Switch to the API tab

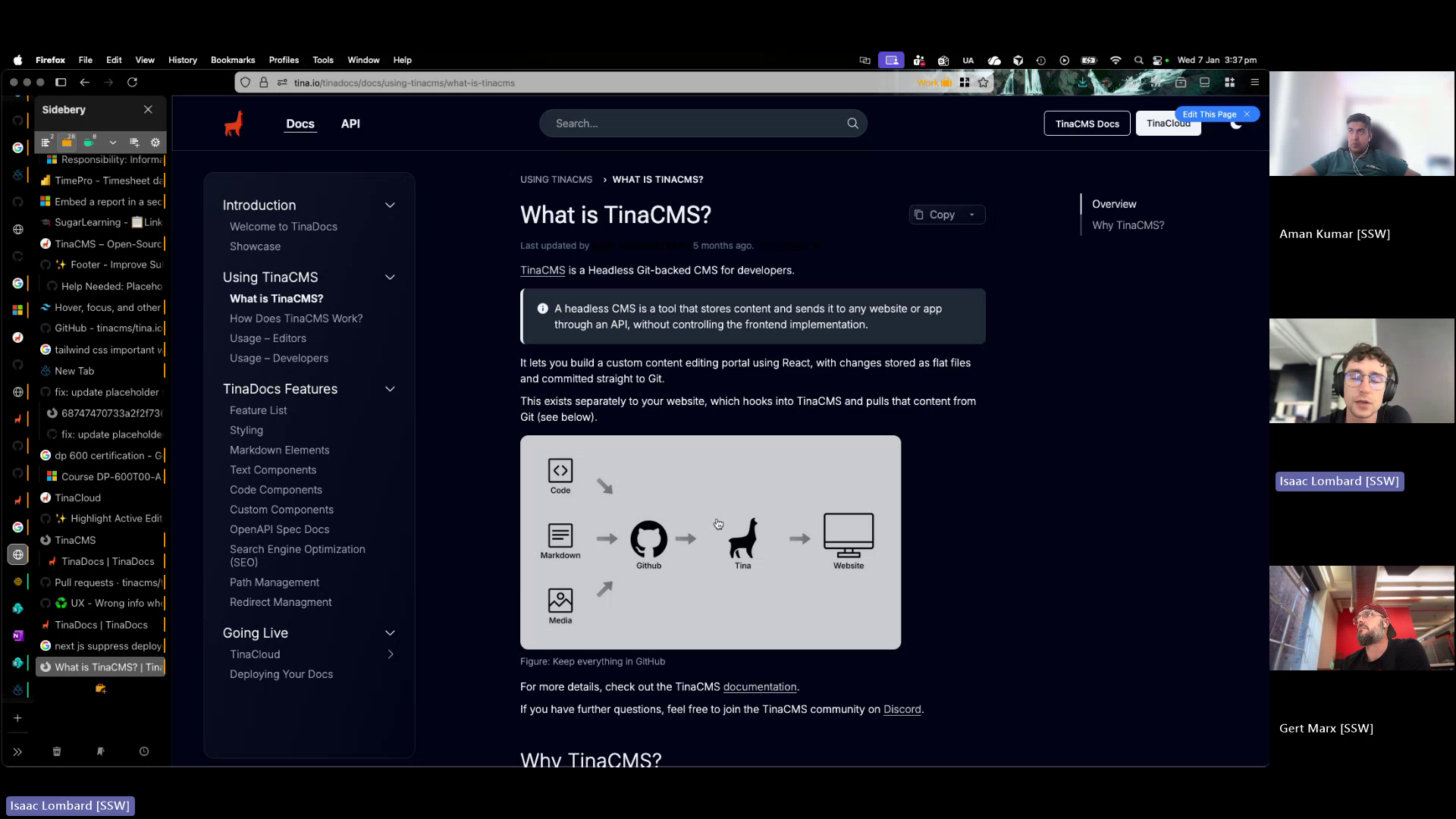350,124
